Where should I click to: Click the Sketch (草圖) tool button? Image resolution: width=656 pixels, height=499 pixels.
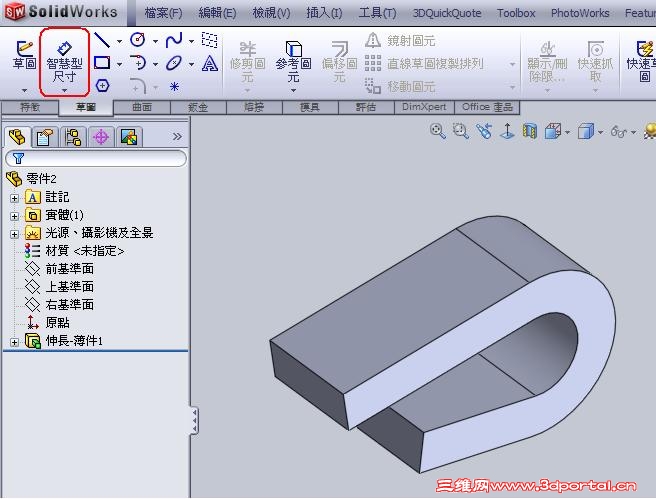[x=24, y=55]
